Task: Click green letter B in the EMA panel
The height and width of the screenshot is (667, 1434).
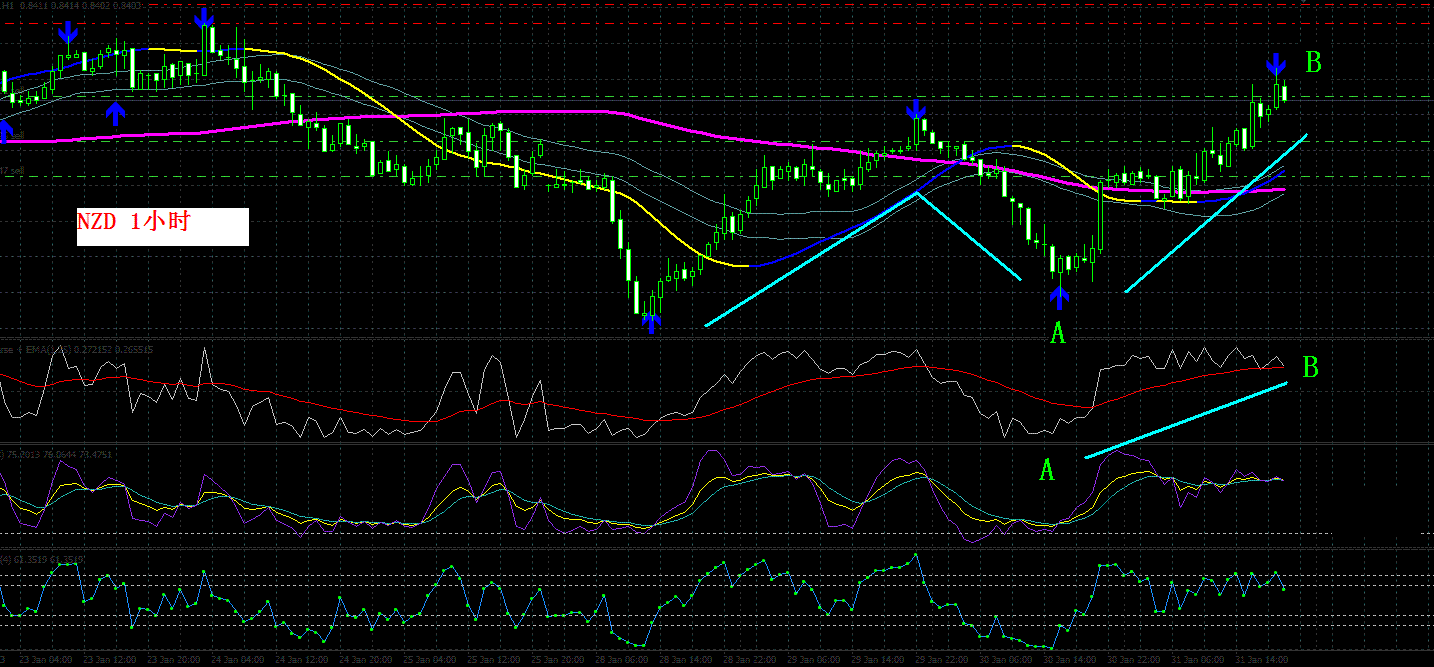Action: [1310, 368]
